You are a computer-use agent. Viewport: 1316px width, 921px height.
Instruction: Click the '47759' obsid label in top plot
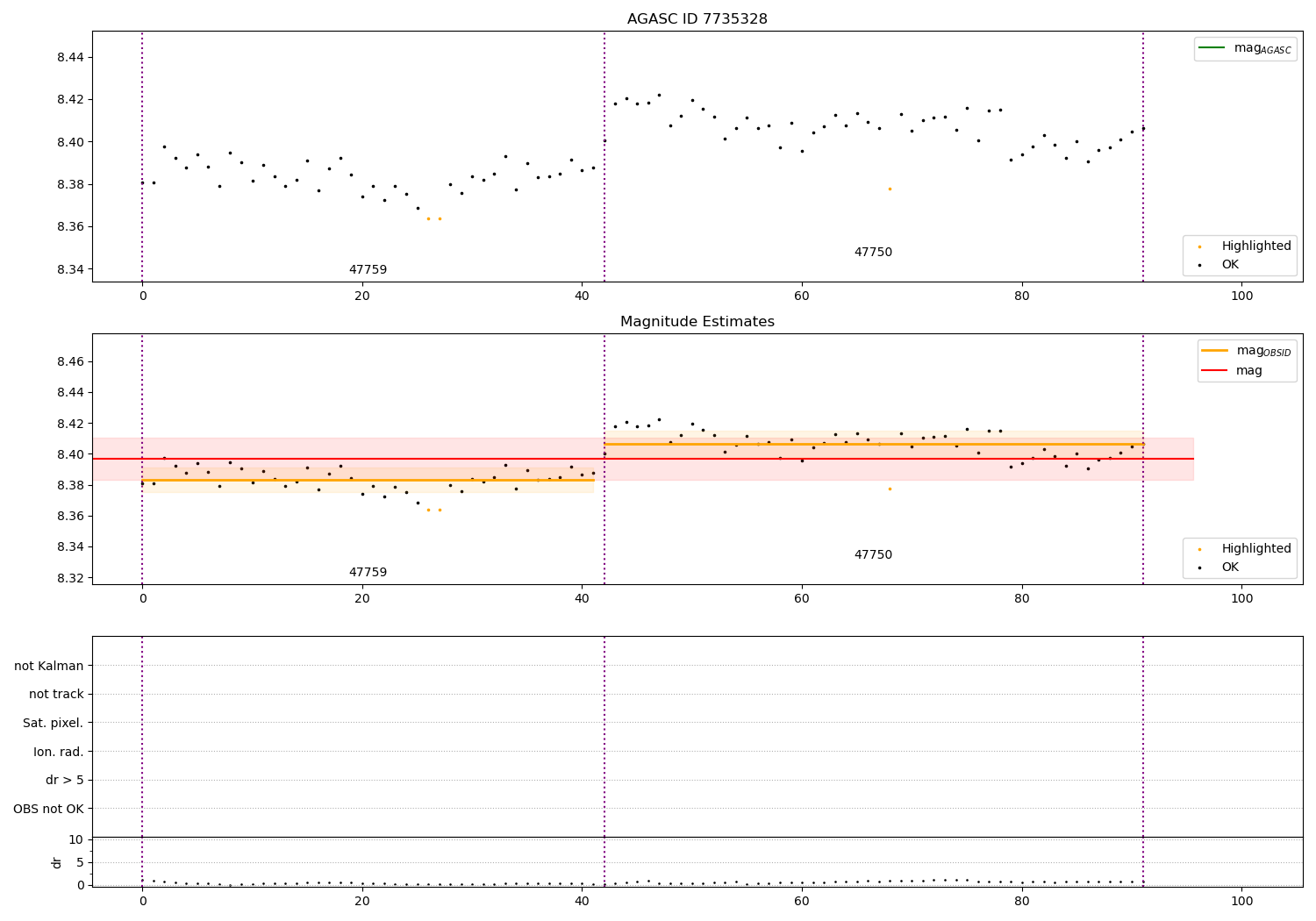tap(368, 270)
